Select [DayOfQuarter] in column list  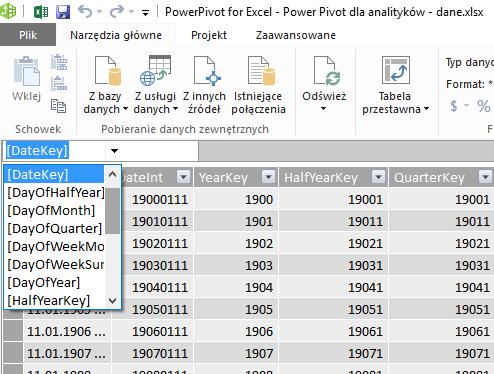click(55, 229)
